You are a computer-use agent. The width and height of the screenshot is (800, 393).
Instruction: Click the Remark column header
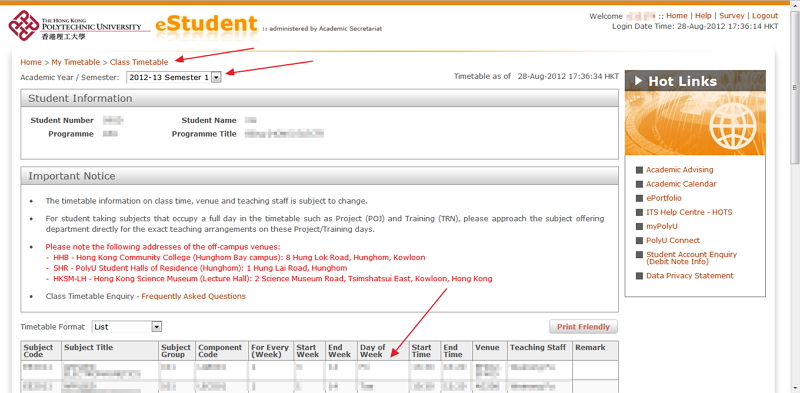point(595,351)
